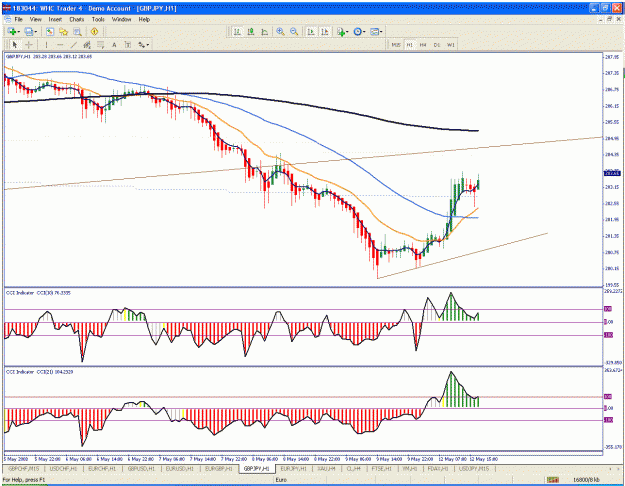625x486 pixels.
Task: Switch timeframe to H1
Action: click(x=409, y=45)
